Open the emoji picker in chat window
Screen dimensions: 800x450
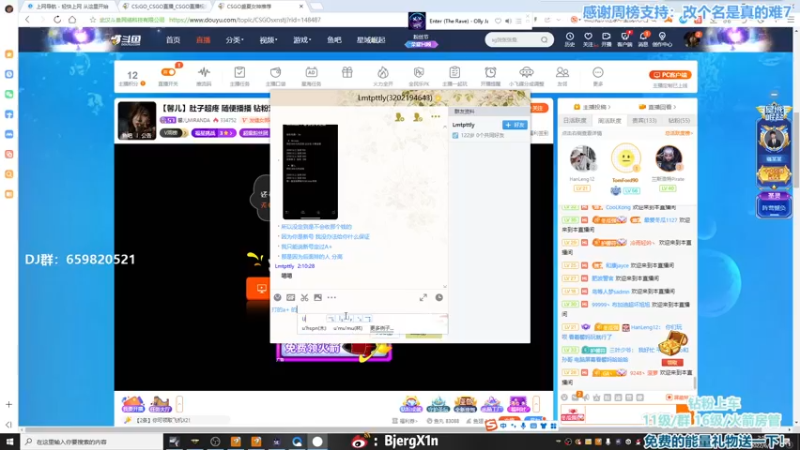click(277, 297)
